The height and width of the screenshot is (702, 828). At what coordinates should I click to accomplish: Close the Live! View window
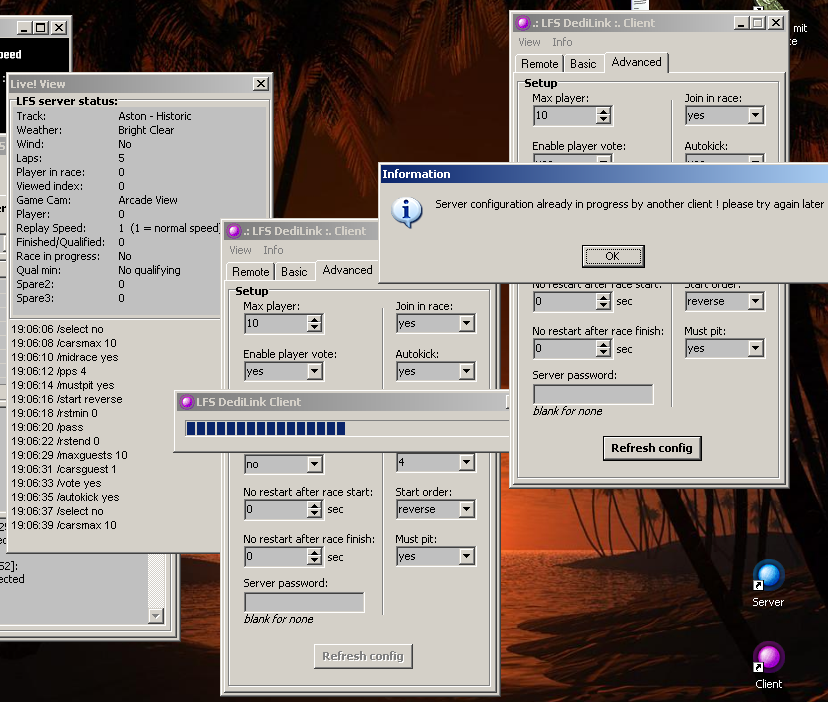pyautogui.click(x=261, y=83)
